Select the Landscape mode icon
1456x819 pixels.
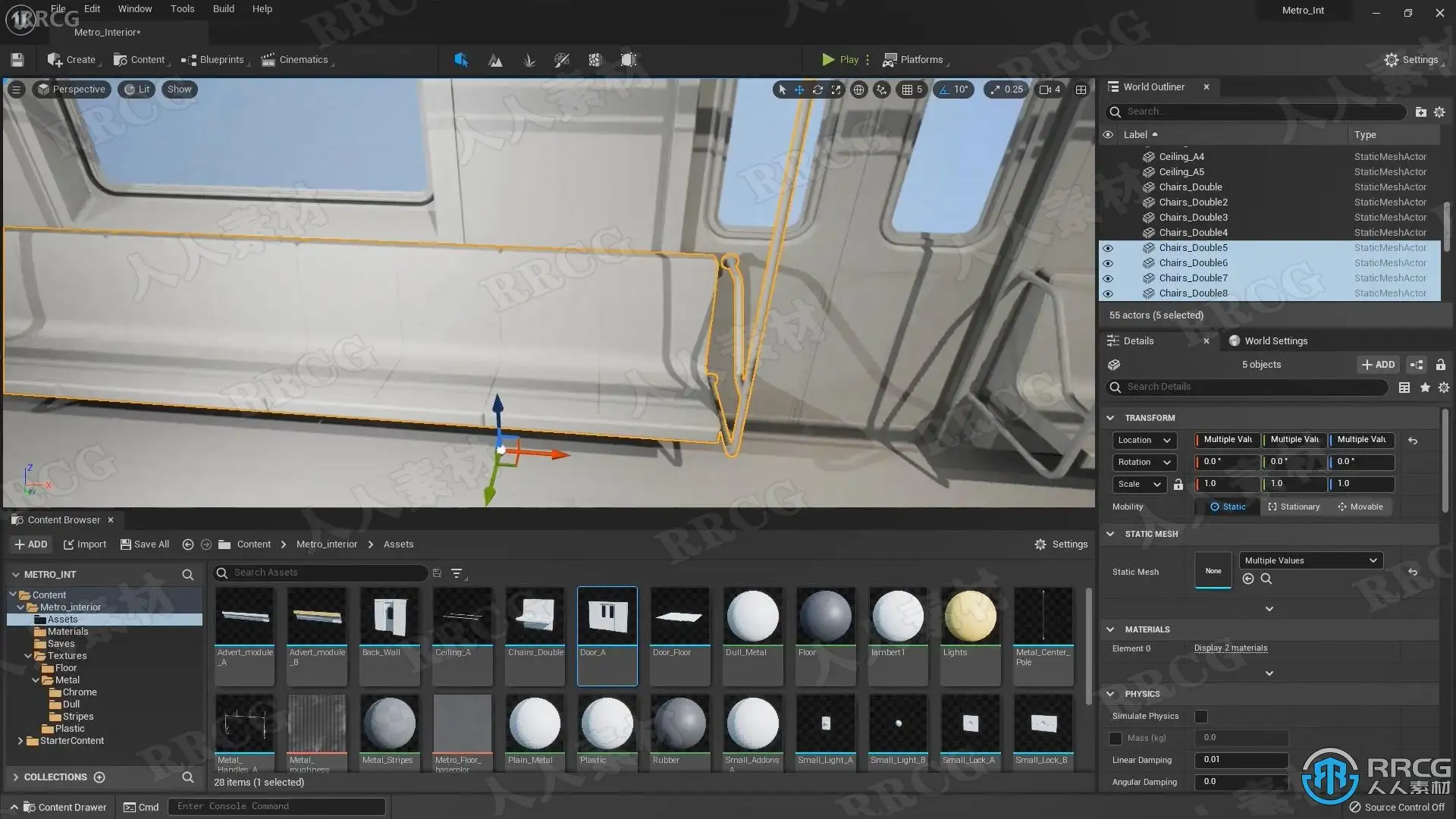pos(495,60)
